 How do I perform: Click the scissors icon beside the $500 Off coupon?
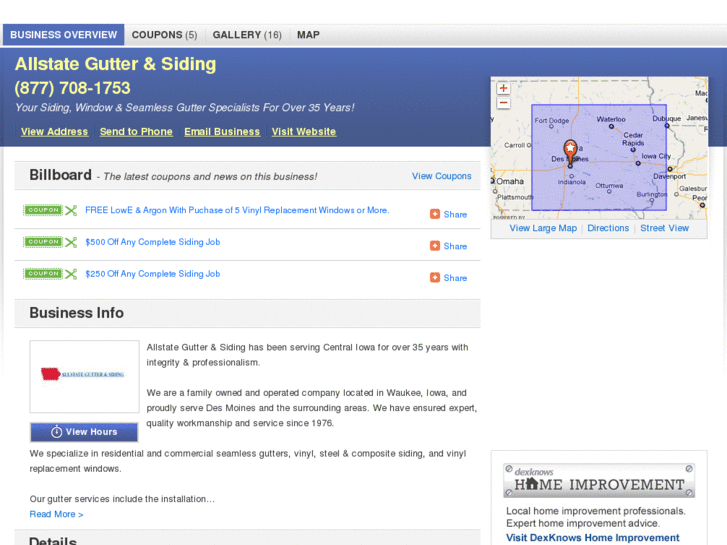[x=71, y=242]
